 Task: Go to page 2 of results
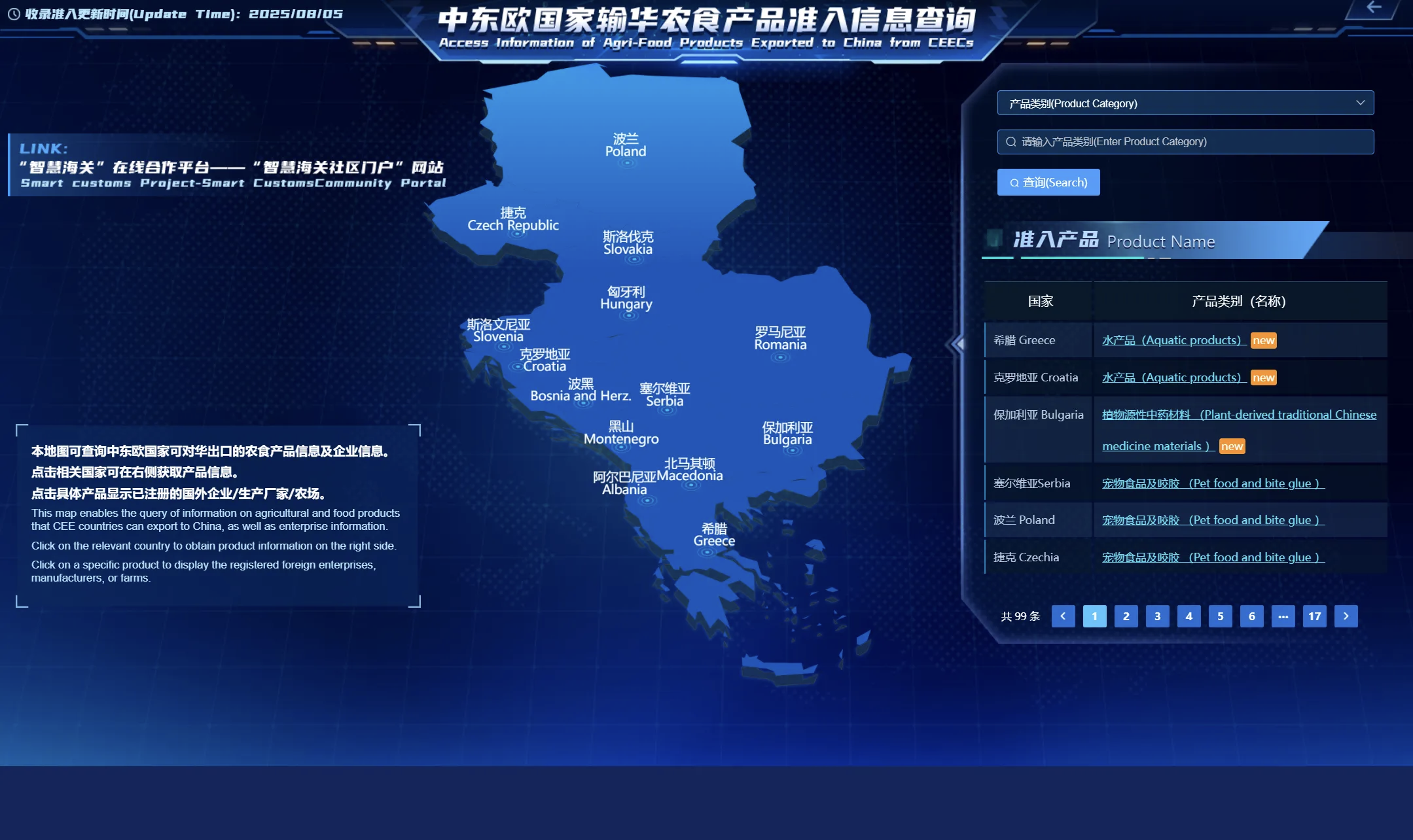pyautogui.click(x=1126, y=616)
